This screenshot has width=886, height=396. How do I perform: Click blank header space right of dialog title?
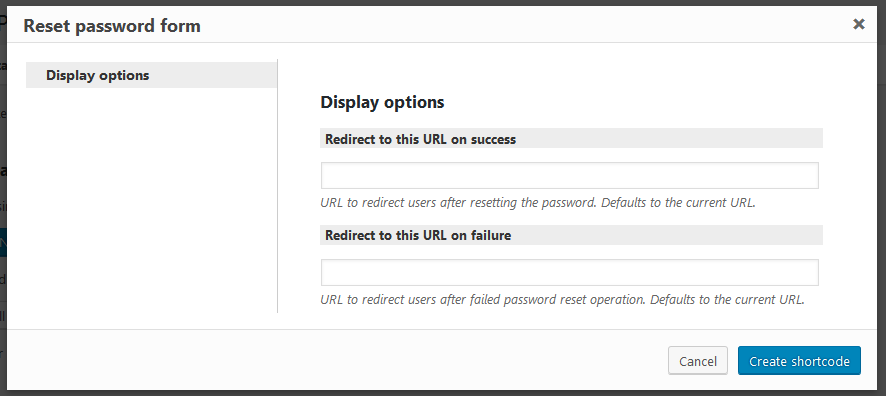pos(525,25)
